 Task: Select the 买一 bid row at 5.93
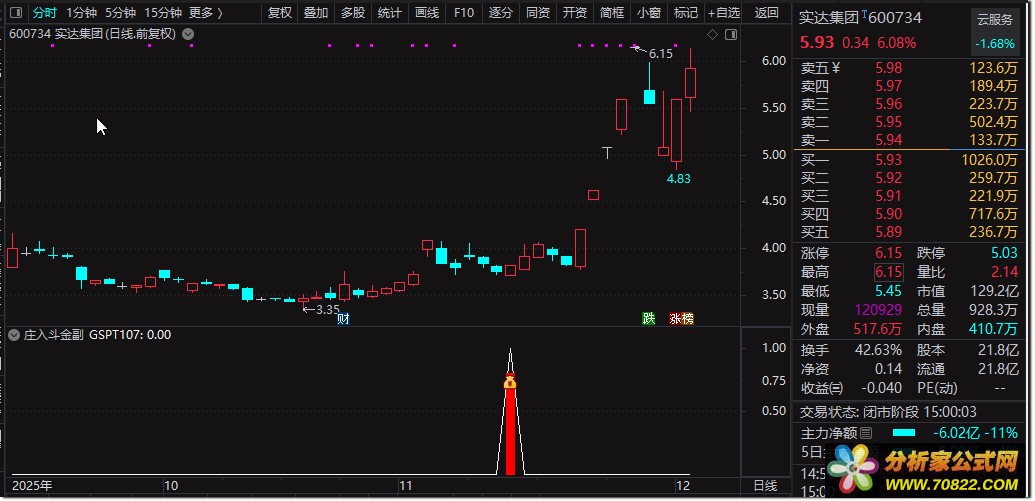coord(910,159)
